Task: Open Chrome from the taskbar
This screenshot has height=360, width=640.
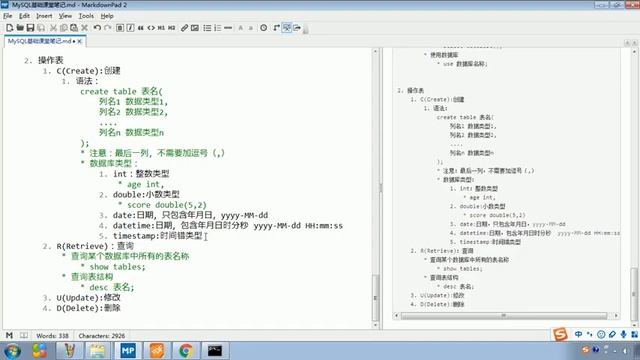Action: (186, 351)
